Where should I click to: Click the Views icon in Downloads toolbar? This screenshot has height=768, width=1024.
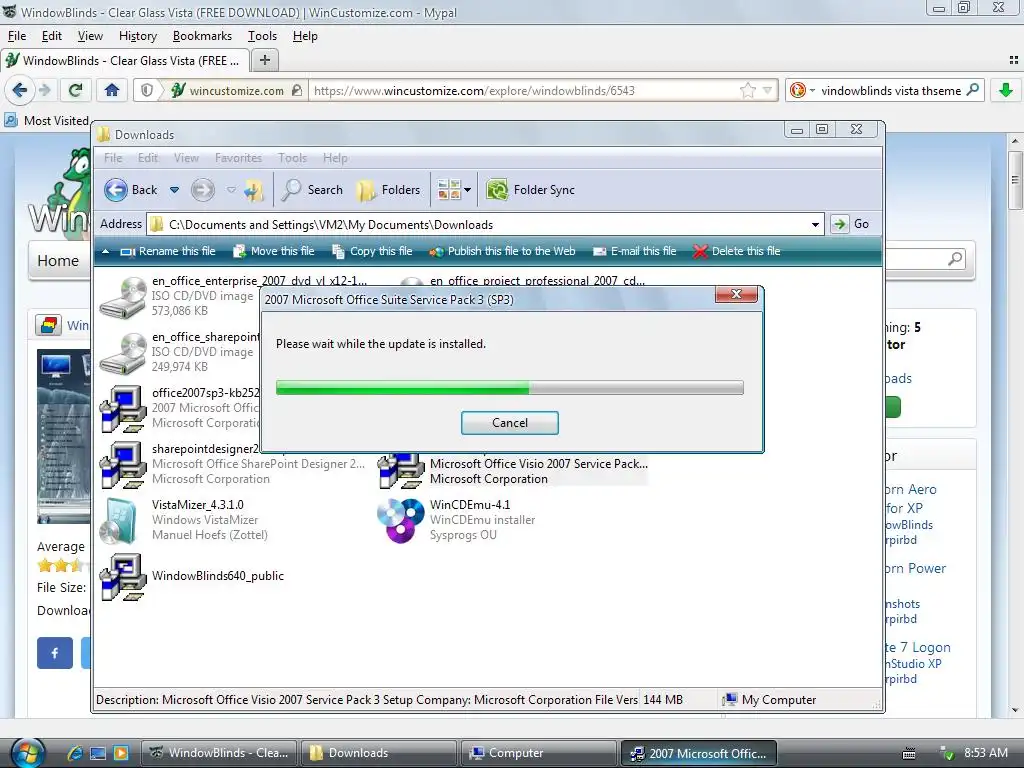coord(449,189)
